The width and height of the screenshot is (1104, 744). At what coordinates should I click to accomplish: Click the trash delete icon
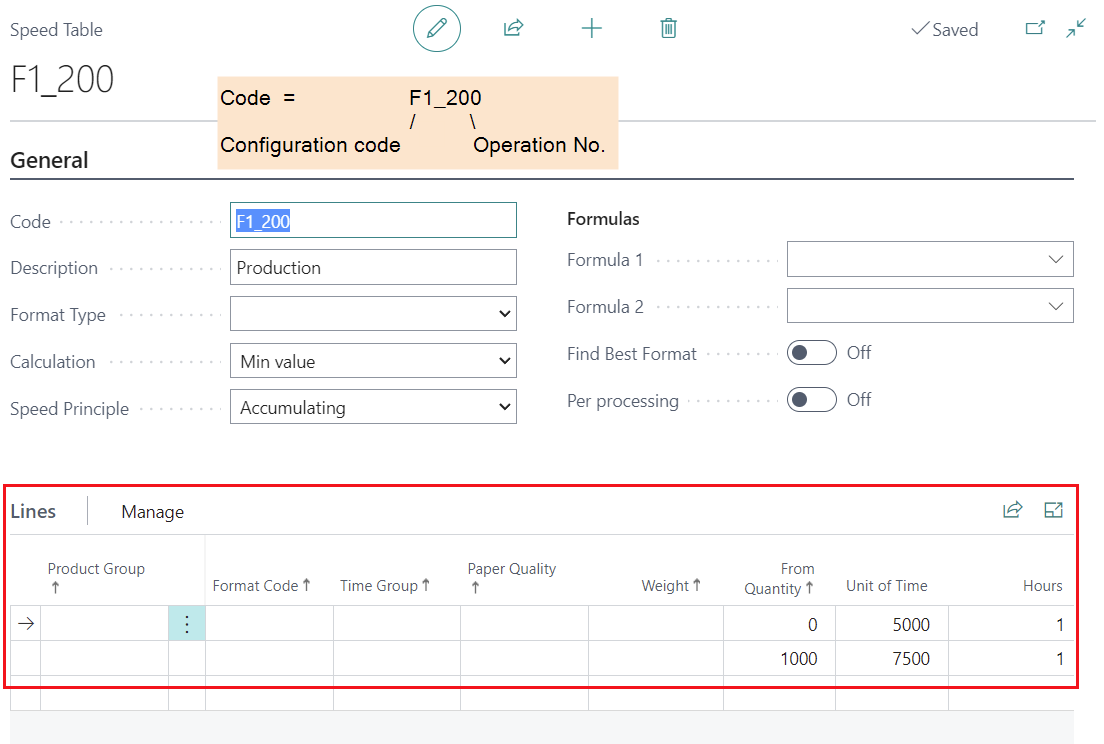(668, 29)
